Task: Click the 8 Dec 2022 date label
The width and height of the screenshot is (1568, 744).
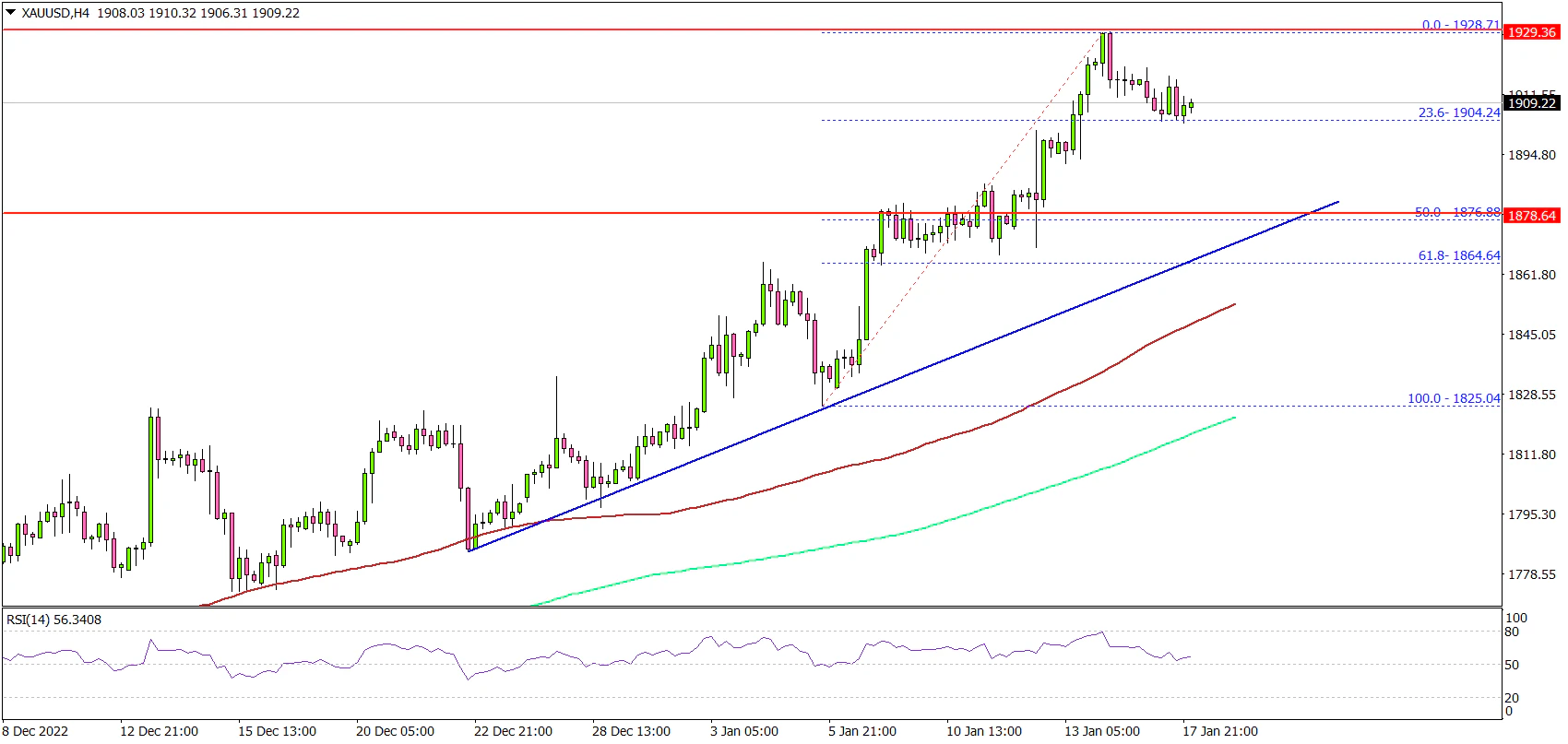Action: point(35,731)
